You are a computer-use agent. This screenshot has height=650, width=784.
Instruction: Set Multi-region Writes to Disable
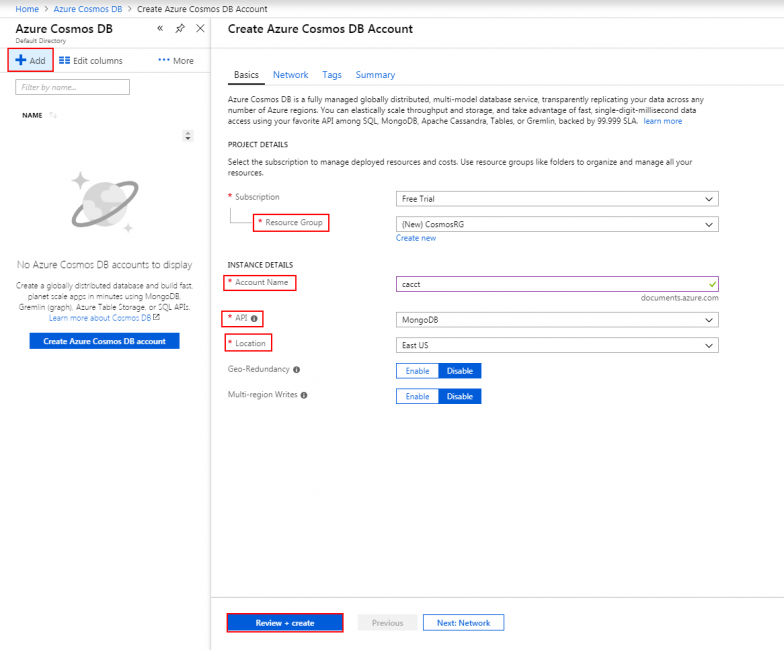[460, 396]
